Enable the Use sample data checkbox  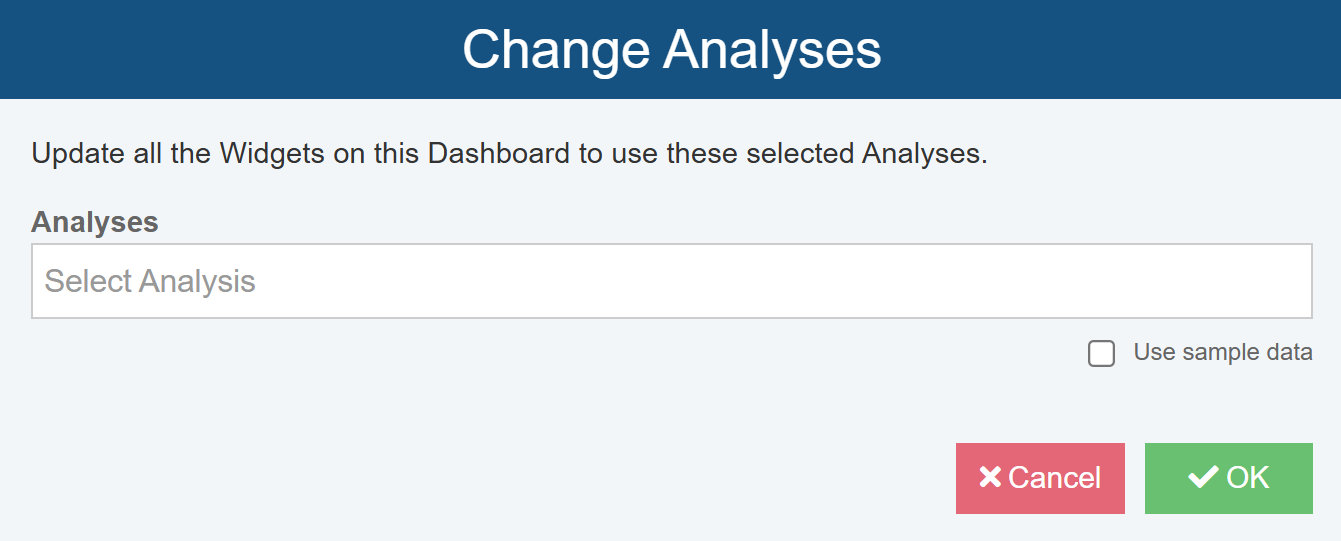coord(1101,354)
